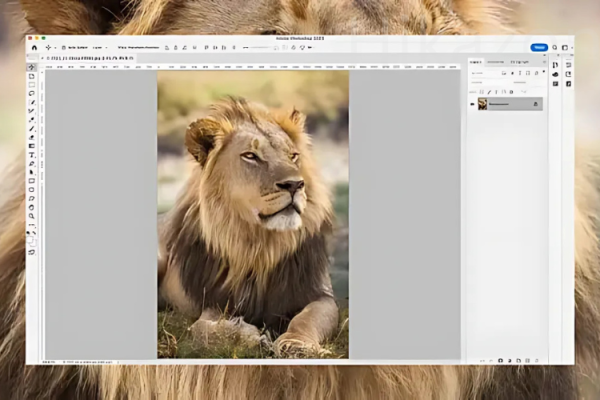The width and height of the screenshot is (600, 400).
Task: Select the Move tool in the toolbar
Action: [x=32, y=67]
